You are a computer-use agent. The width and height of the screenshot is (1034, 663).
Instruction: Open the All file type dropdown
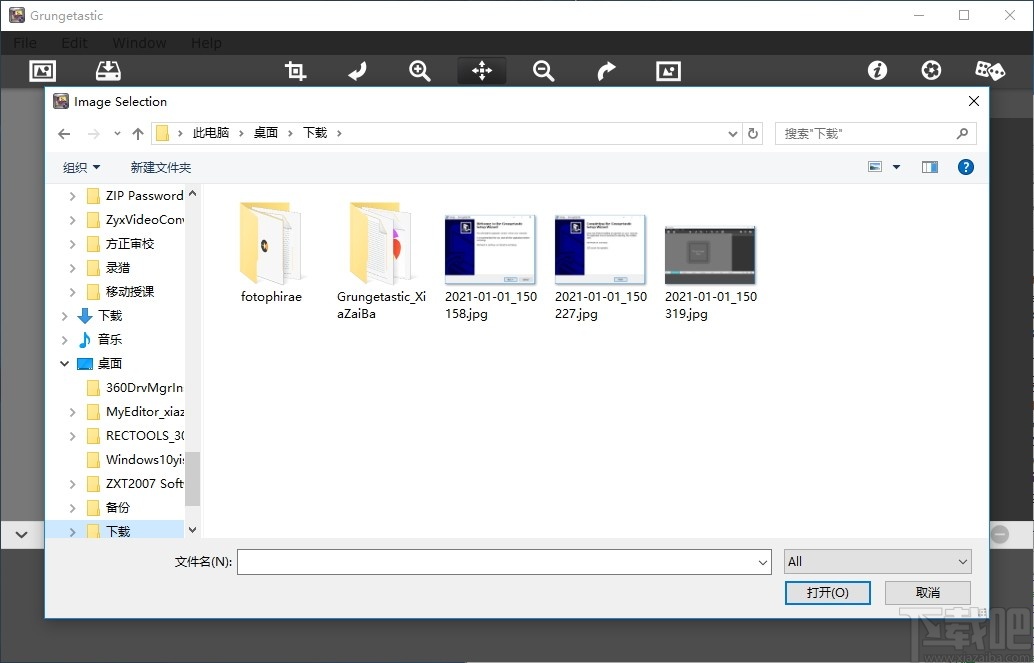coord(878,561)
